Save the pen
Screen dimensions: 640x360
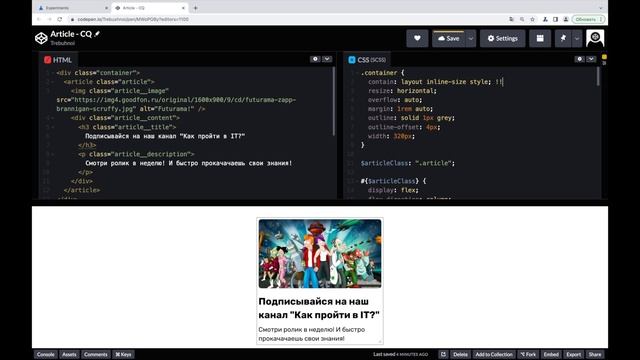pyautogui.click(x=449, y=38)
